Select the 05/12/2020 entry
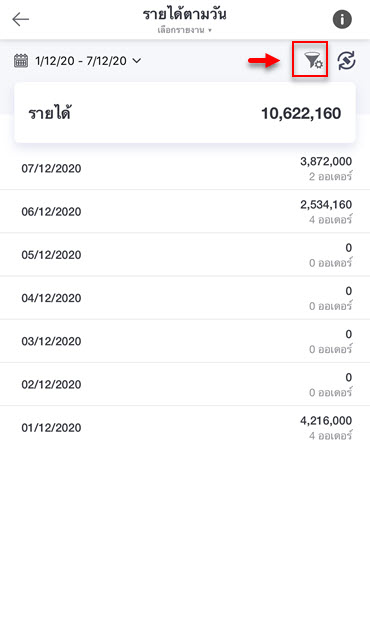This screenshot has height=640, width=370. pos(185,255)
